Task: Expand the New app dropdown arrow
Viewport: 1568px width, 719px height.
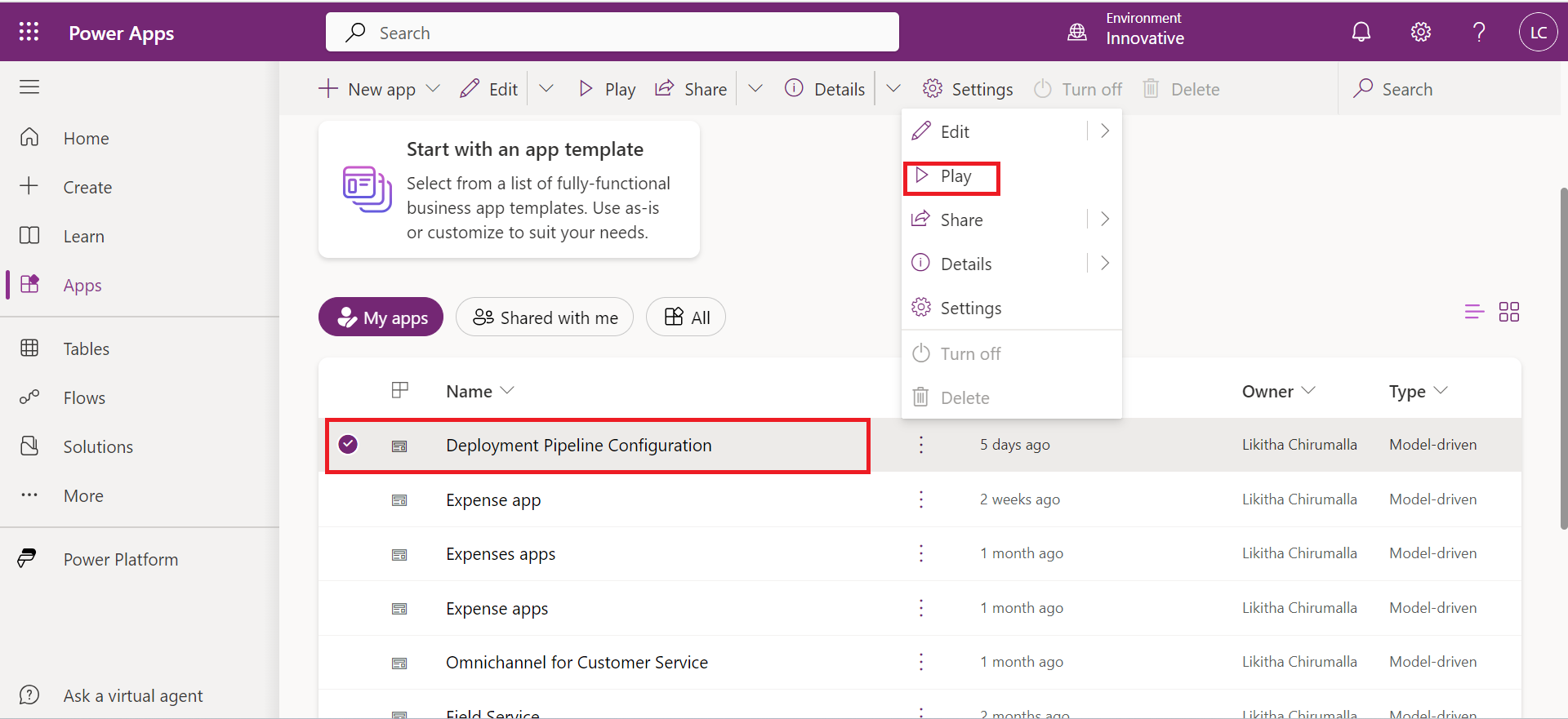Action: (434, 89)
